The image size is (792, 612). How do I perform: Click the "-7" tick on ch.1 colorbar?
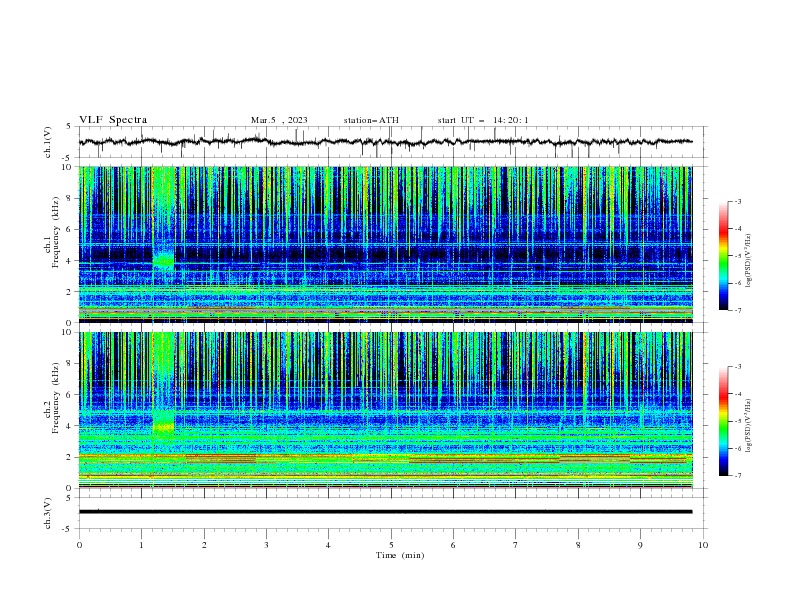pos(738,310)
